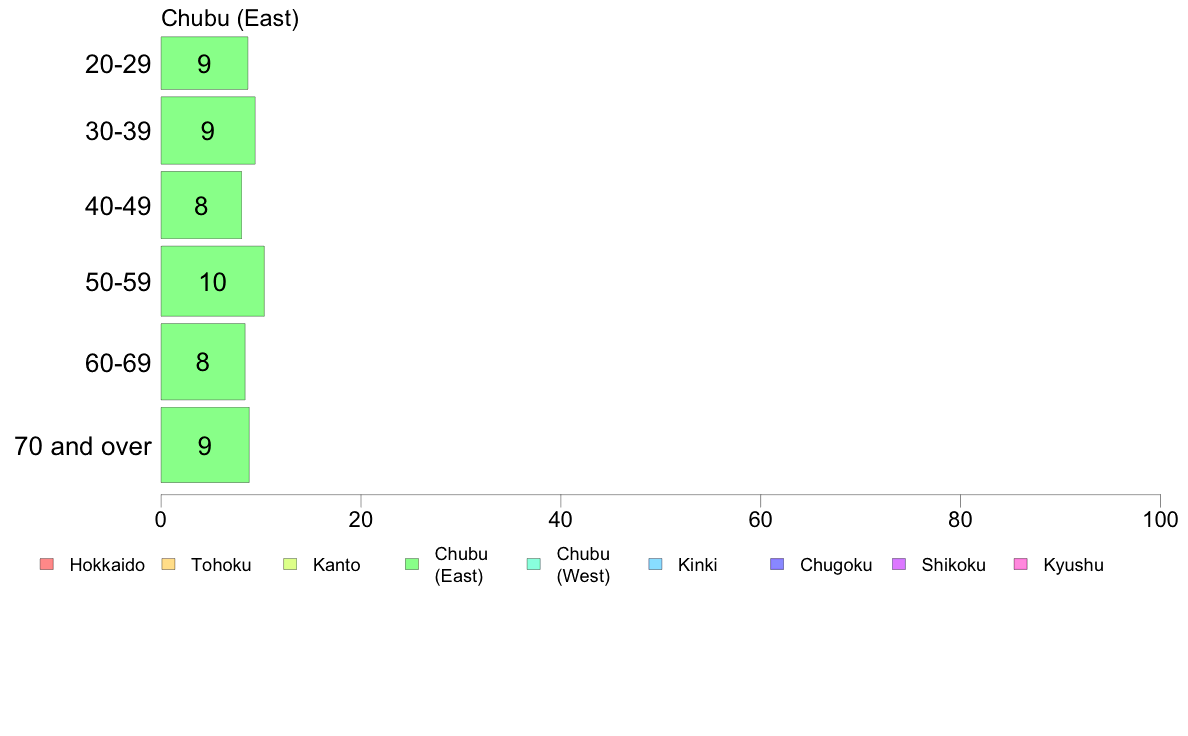Select the 30-39 age group bar
Screen dimensions: 1188x736
click(208, 130)
